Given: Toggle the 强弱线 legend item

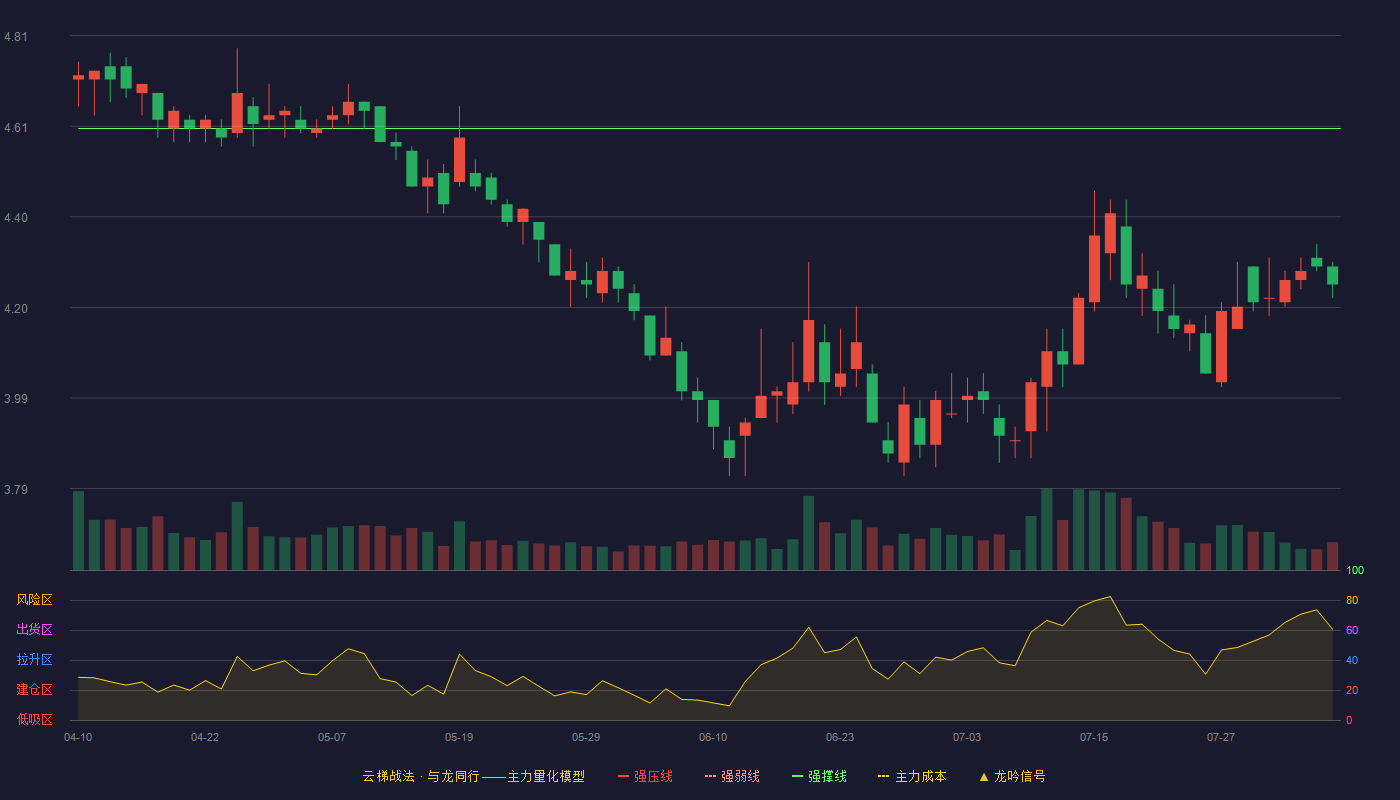Looking at the screenshot, I should pos(732,776).
